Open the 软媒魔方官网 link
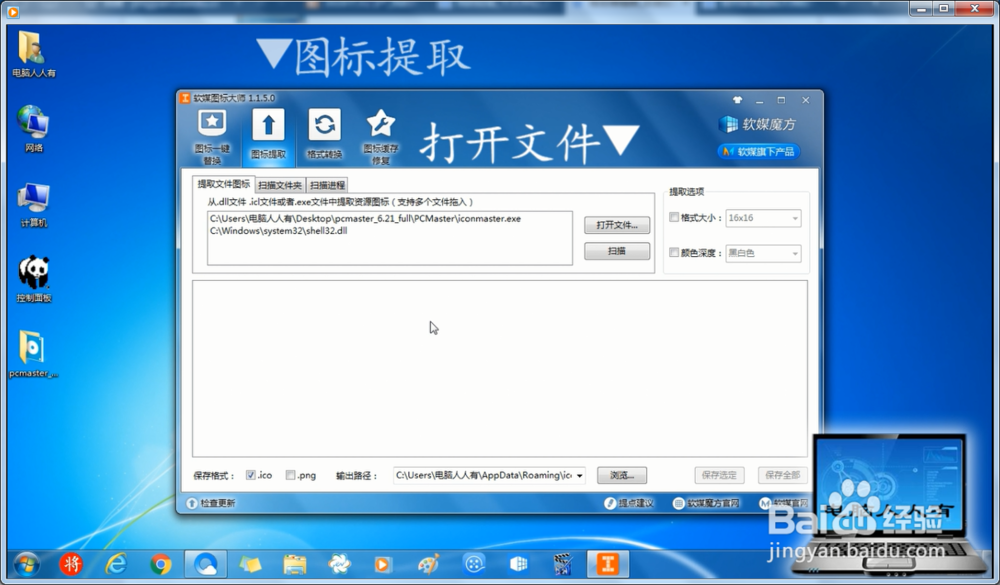 707,503
